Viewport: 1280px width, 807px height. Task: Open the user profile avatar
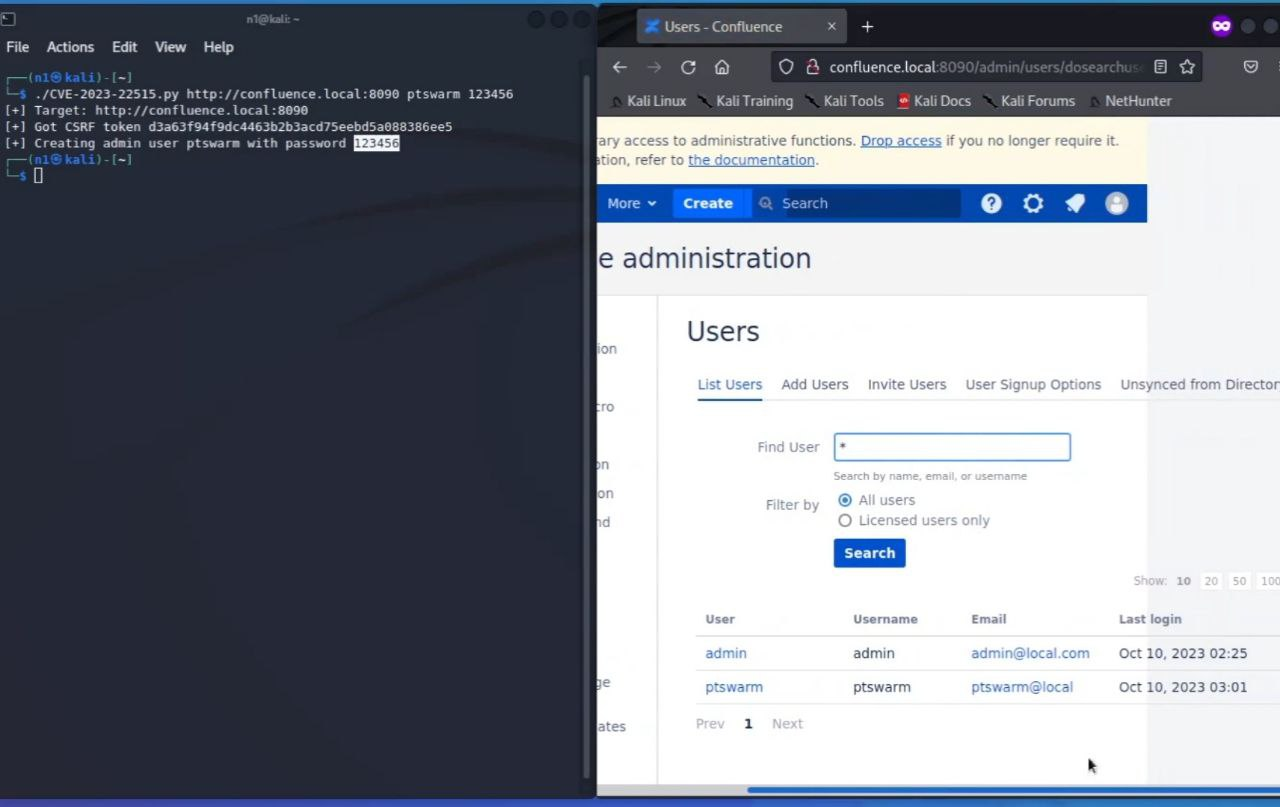(1117, 203)
